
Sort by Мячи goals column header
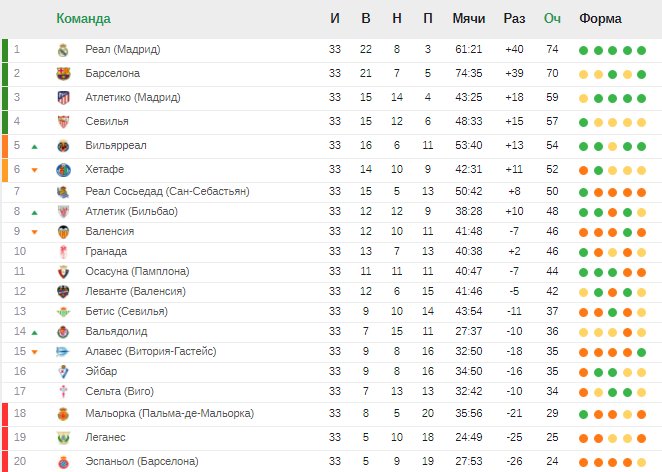pyautogui.click(x=469, y=19)
